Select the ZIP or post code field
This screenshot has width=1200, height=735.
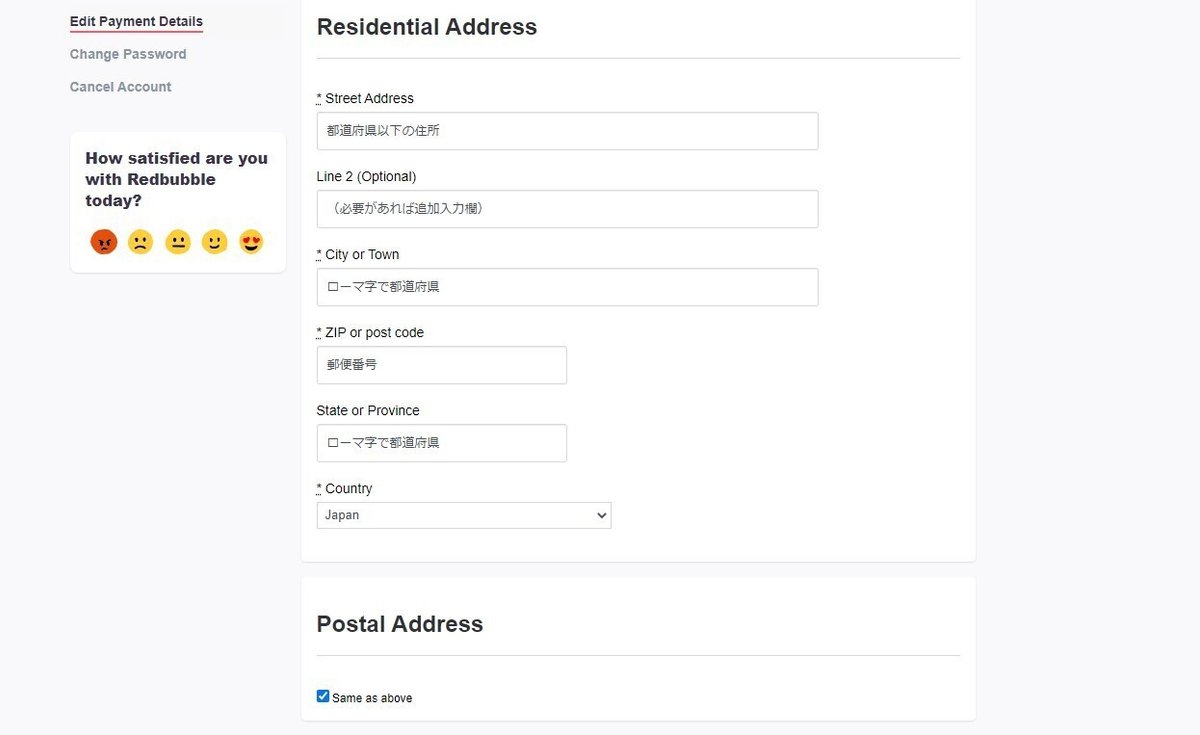click(x=441, y=365)
